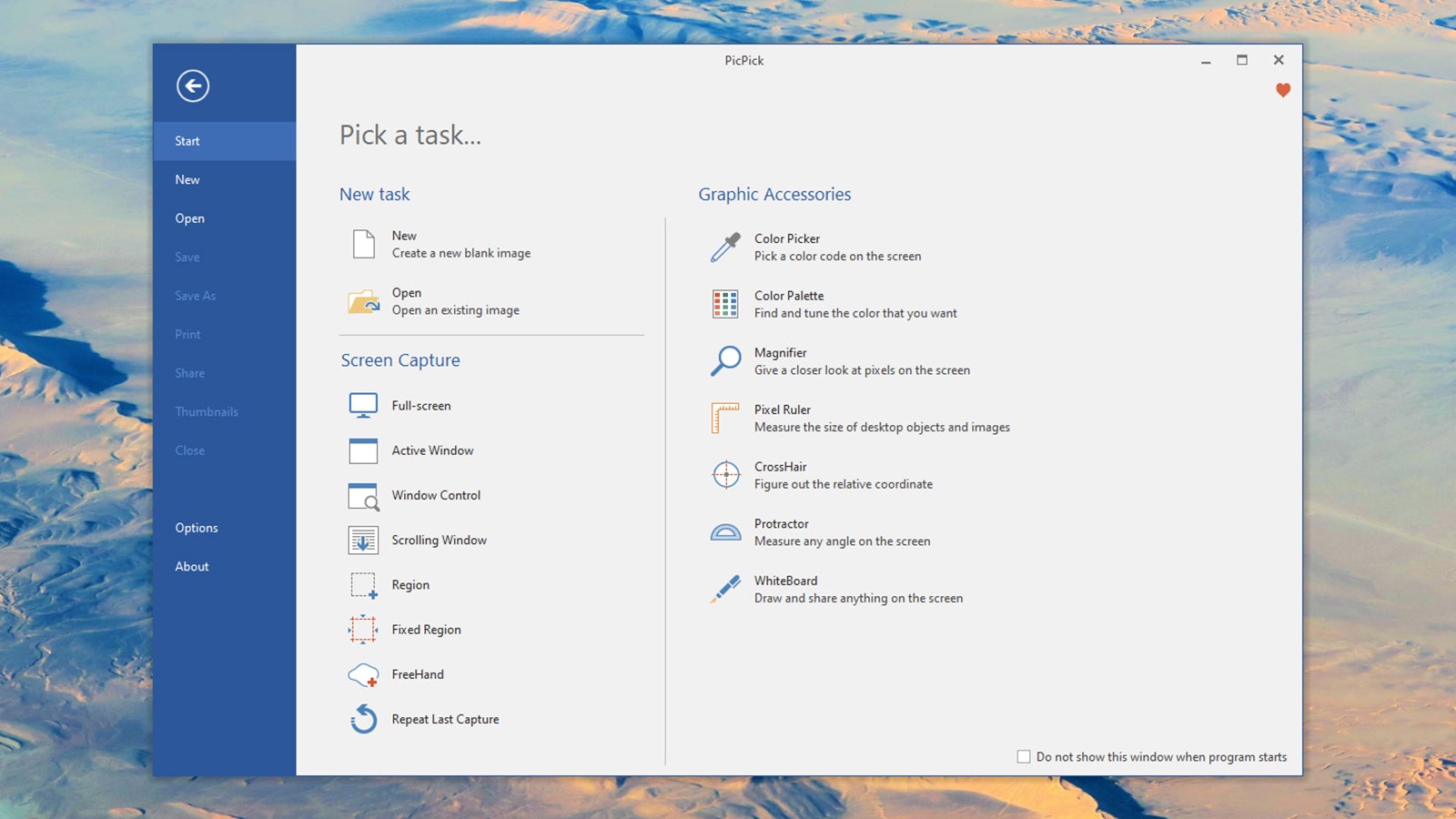Viewport: 1456px width, 819px height.
Task: Click the red heart icon
Action: (x=1283, y=90)
